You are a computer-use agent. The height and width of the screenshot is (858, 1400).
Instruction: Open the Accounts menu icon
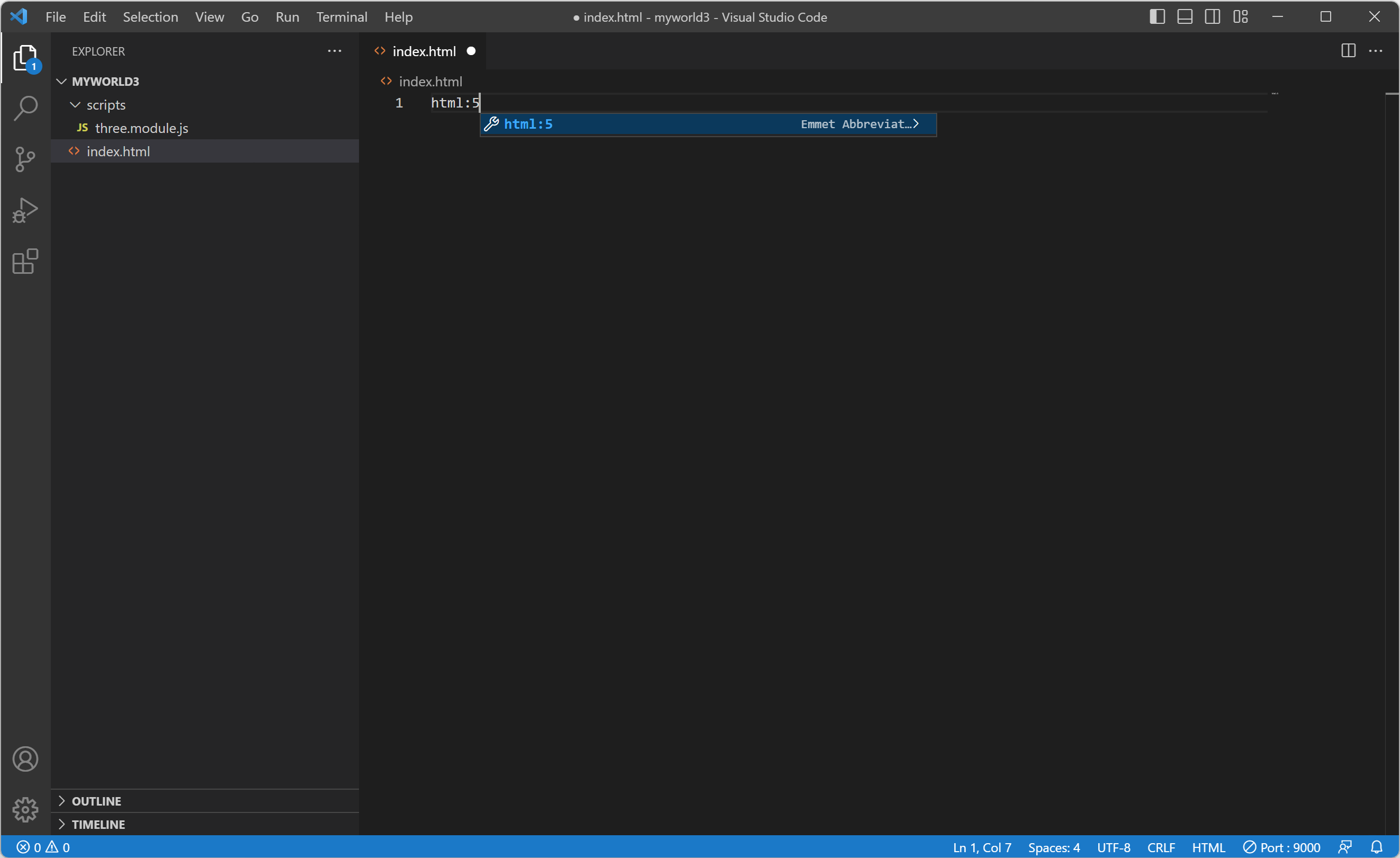pos(25,759)
